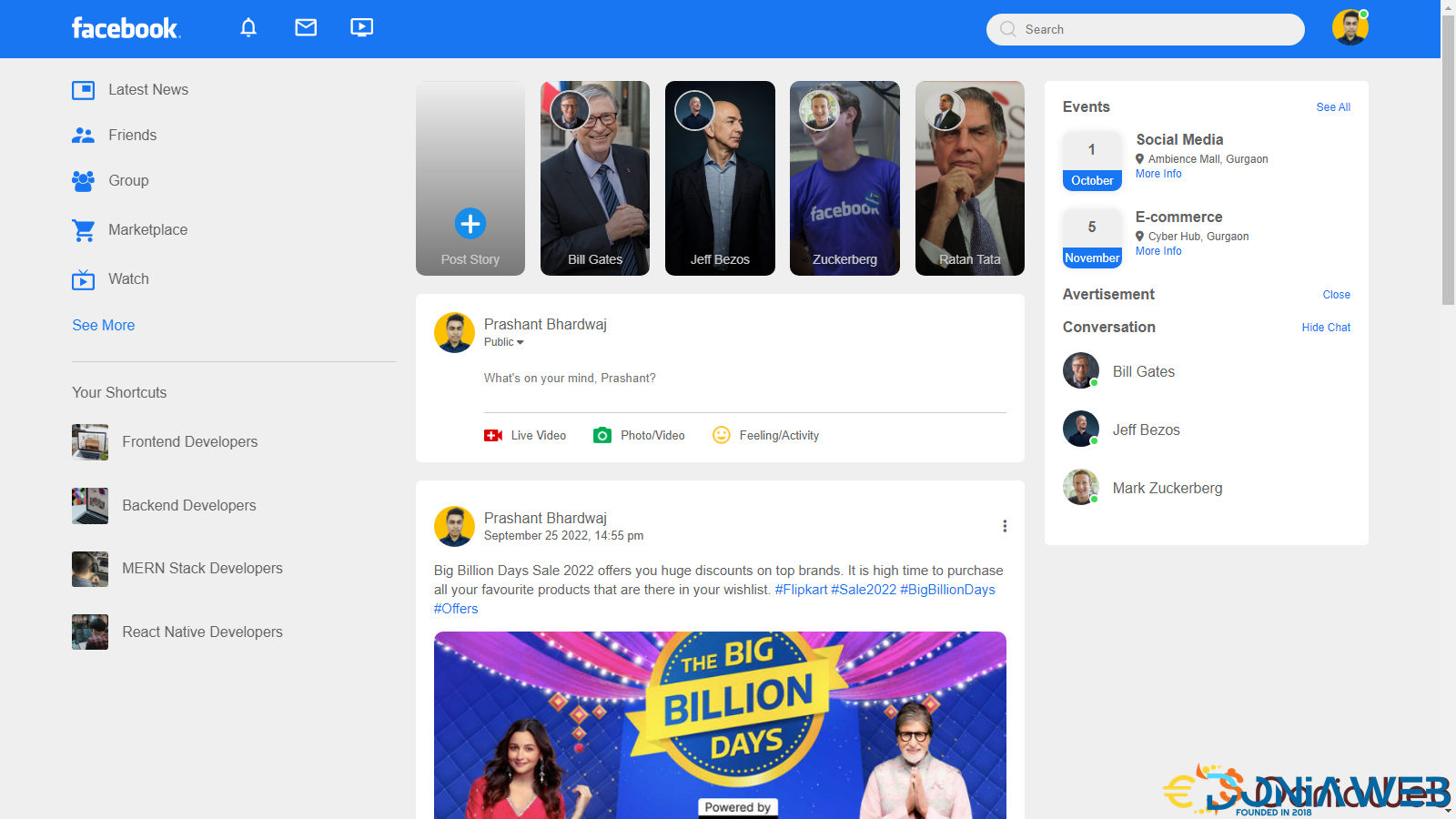Click Prashant Bhardwaj name on the post

tap(545, 518)
